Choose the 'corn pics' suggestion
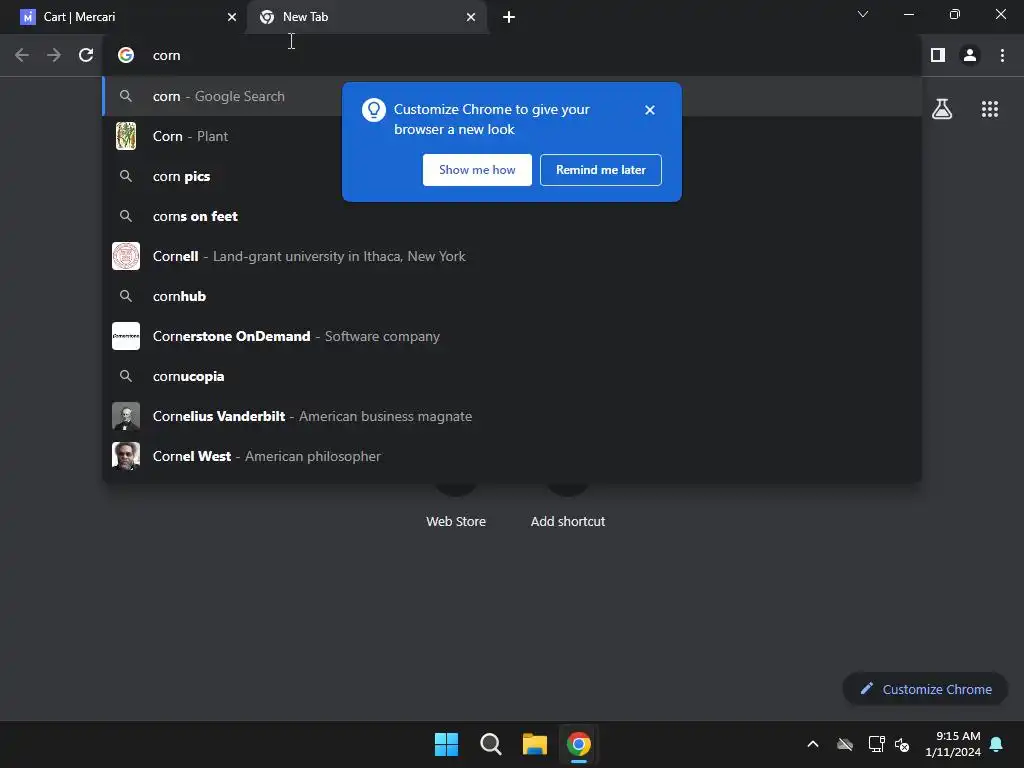1024x768 pixels. pos(512,176)
